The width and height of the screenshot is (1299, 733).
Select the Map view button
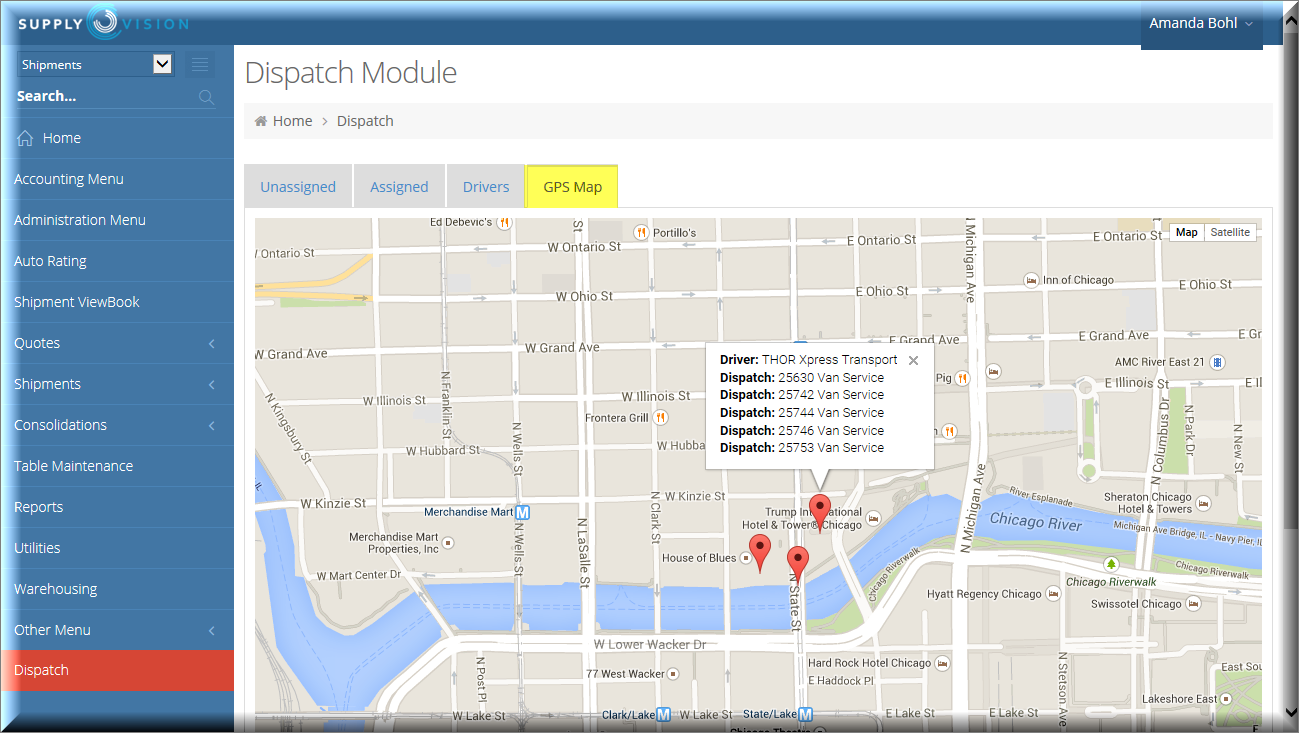(x=1187, y=233)
